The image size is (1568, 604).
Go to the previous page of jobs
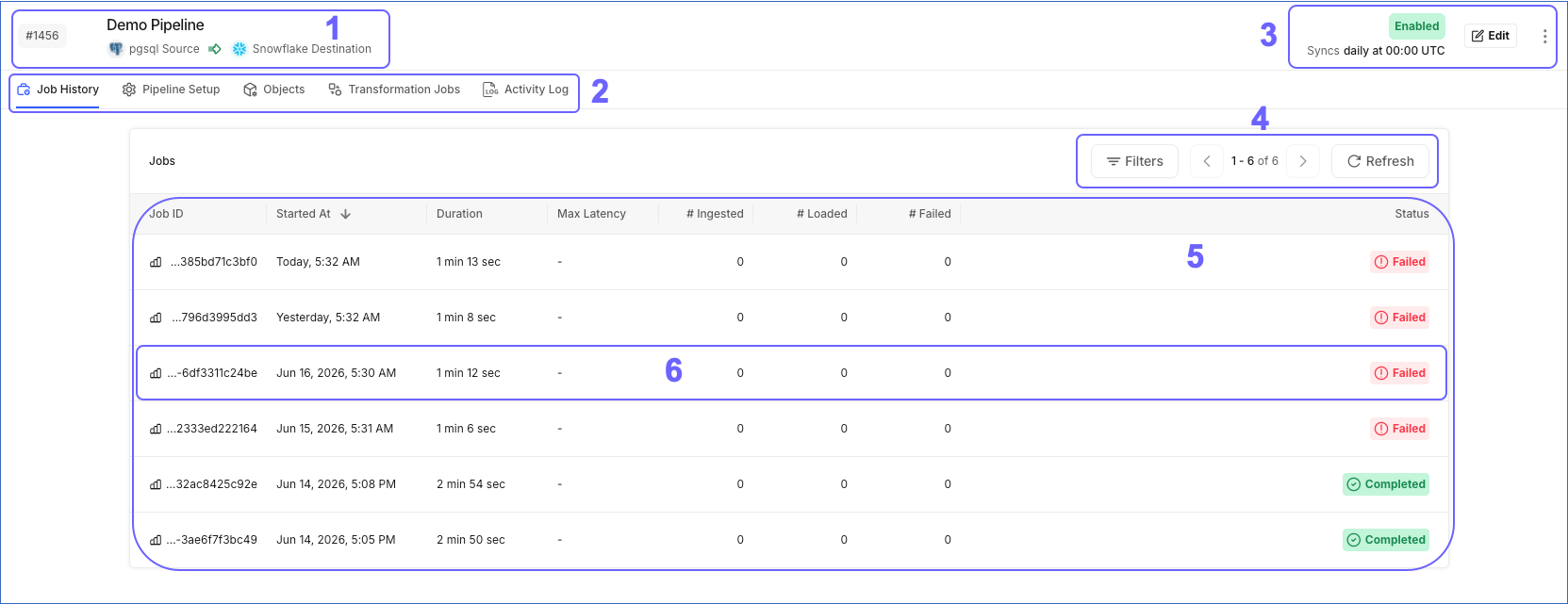[x=1207, y=161]
